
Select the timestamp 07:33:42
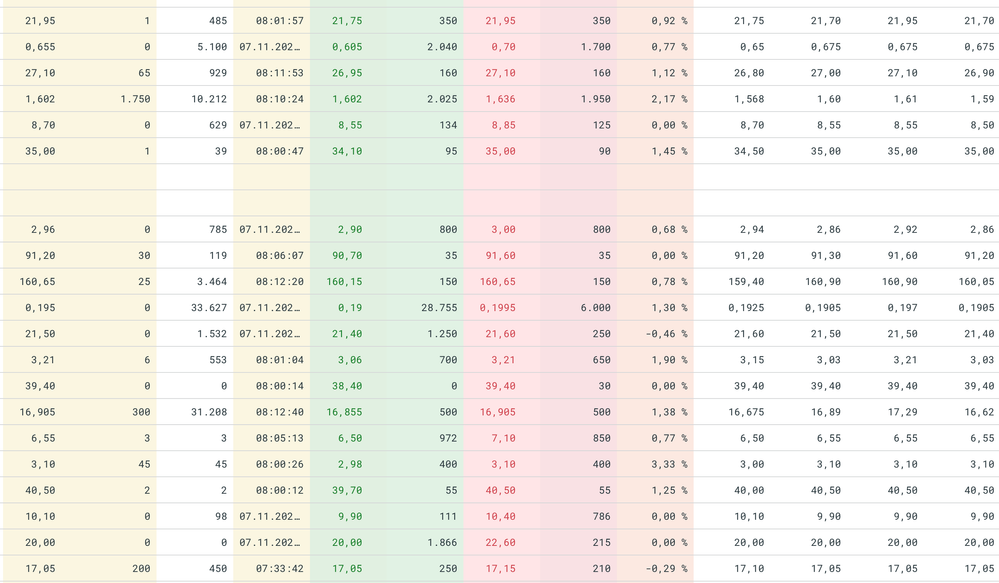tap(279, 568)
